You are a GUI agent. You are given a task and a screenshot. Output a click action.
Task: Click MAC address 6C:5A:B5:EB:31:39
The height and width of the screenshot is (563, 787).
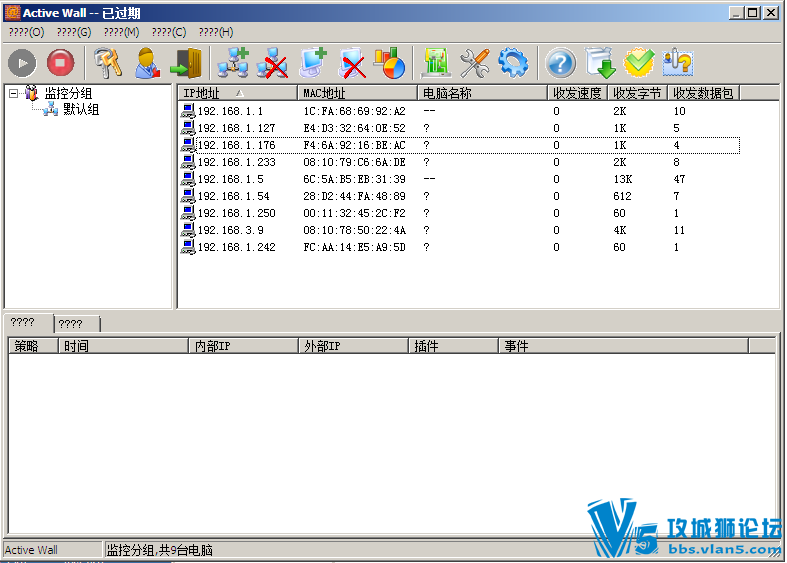tap(354, 180)
